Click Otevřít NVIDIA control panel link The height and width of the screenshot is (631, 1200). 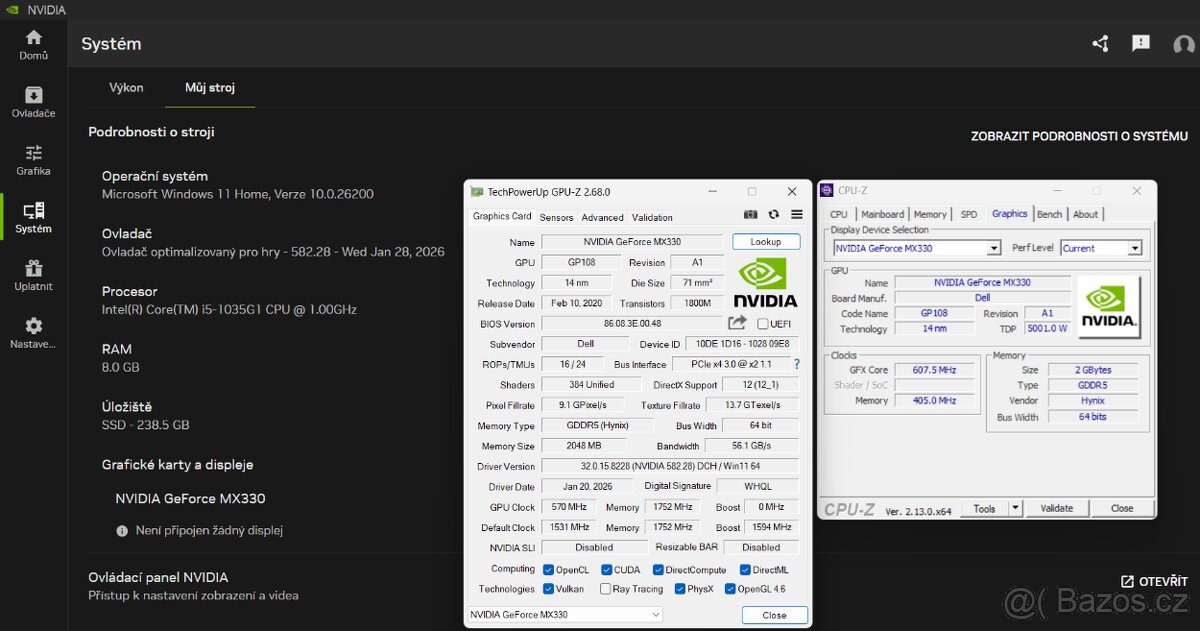click(1154, 581)
